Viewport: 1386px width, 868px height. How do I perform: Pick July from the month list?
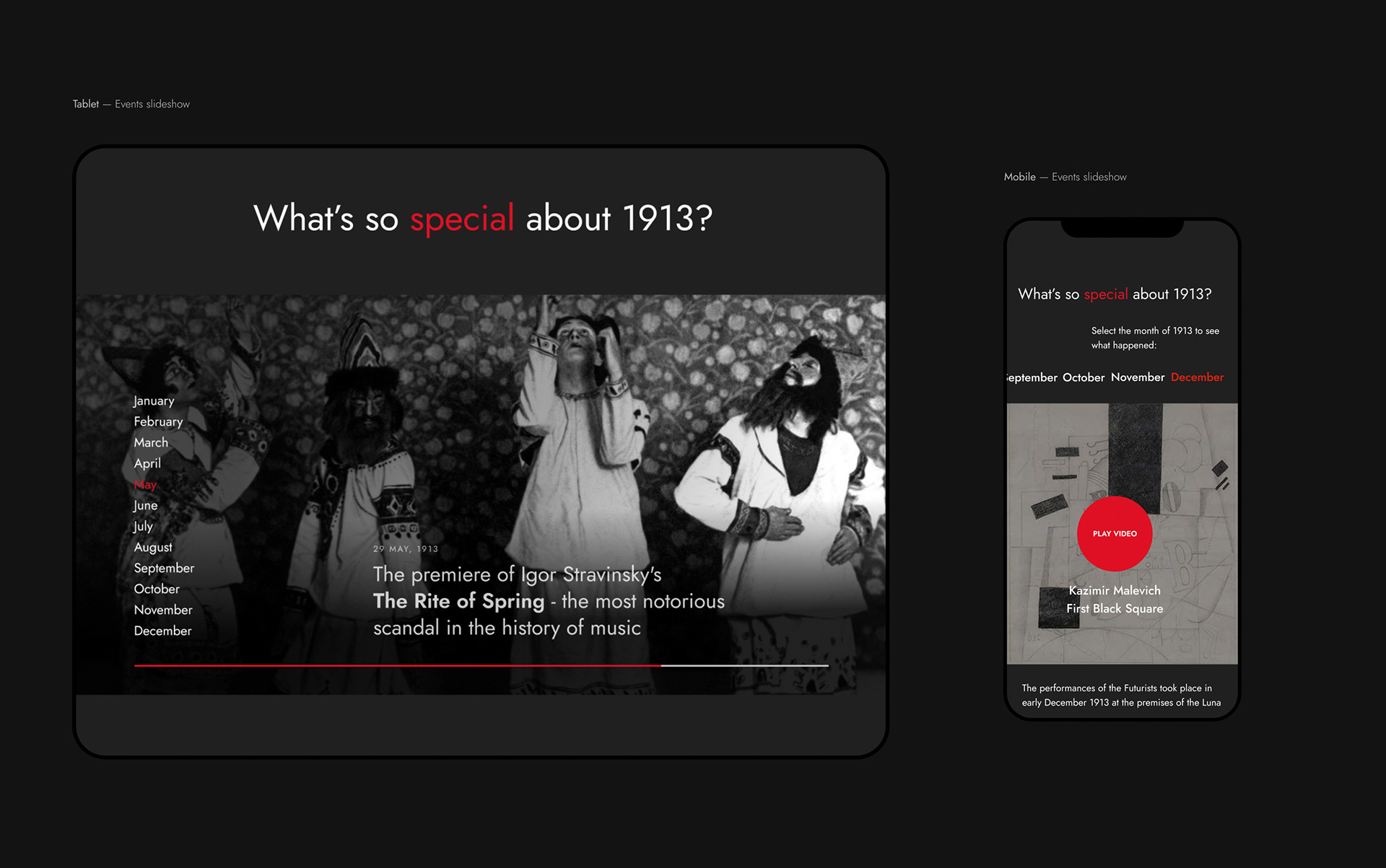pos(143,526)
